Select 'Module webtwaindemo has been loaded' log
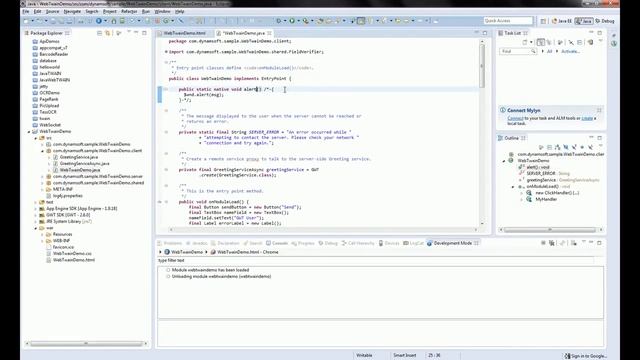Image resolution: width=640 pixels, height=360 pixels. [210, 270]
